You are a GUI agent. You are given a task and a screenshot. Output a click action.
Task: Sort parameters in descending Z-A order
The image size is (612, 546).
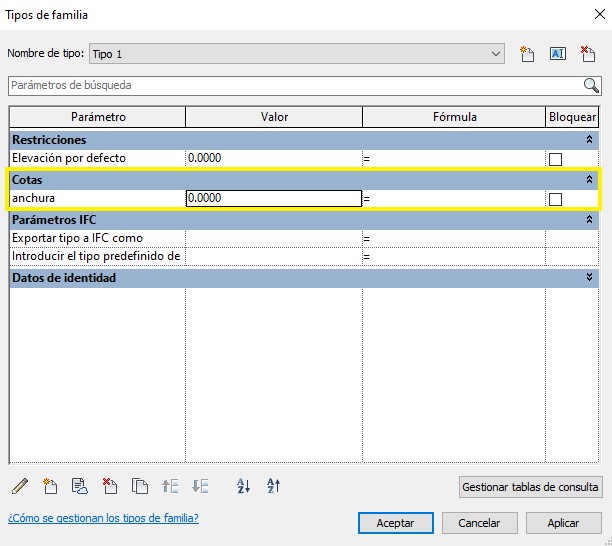pos(274,487)
